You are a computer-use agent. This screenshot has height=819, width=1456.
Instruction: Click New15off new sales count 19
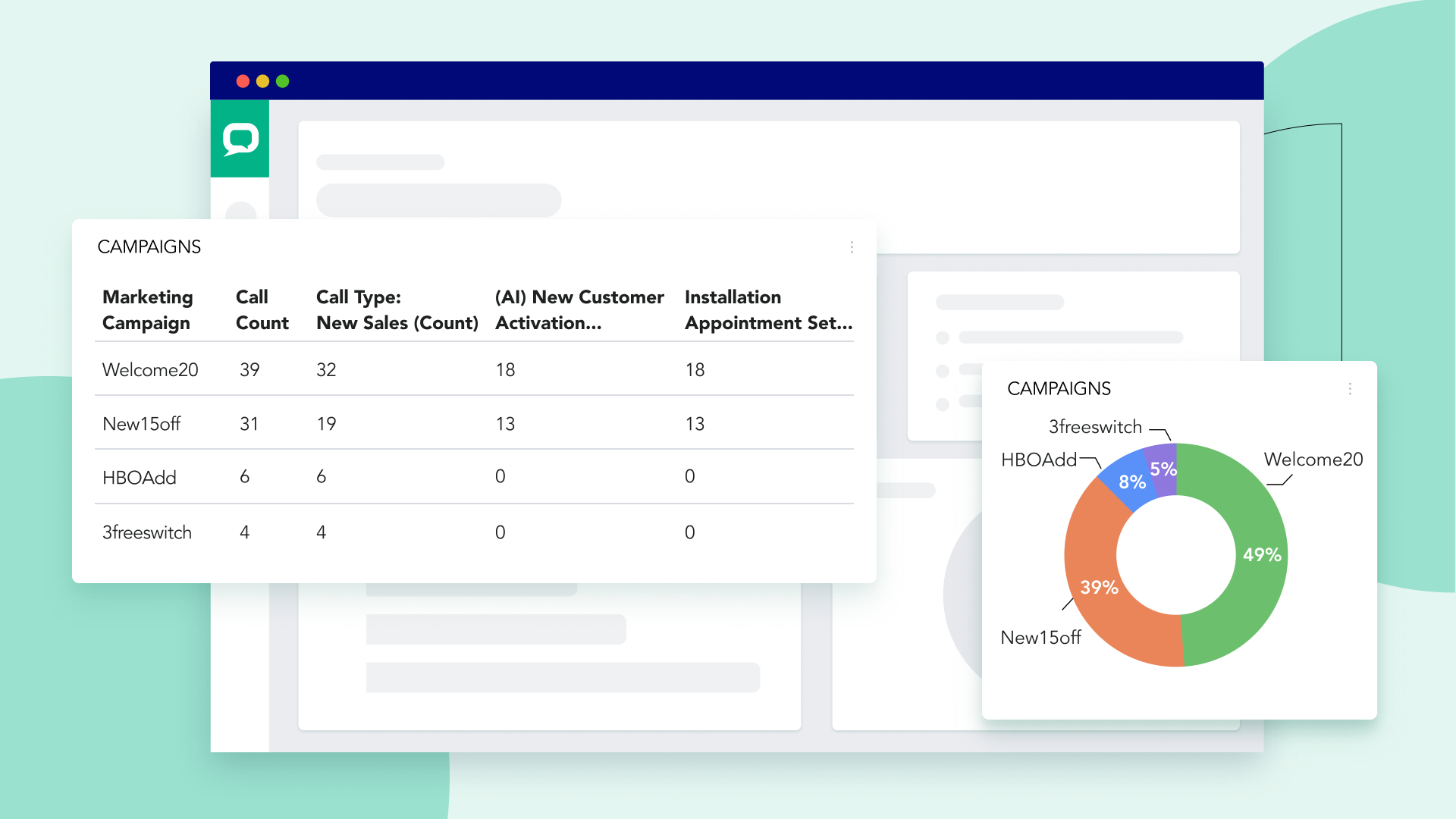tap(326, 424)
